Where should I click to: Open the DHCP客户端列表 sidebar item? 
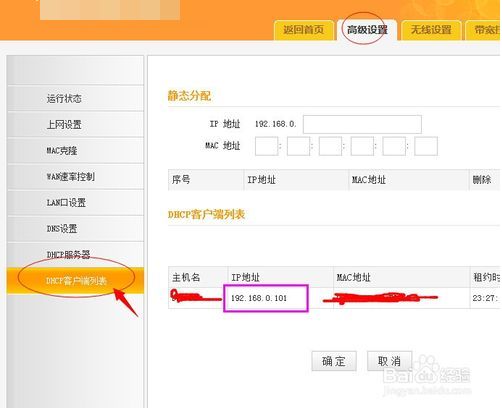coord(75,281)
